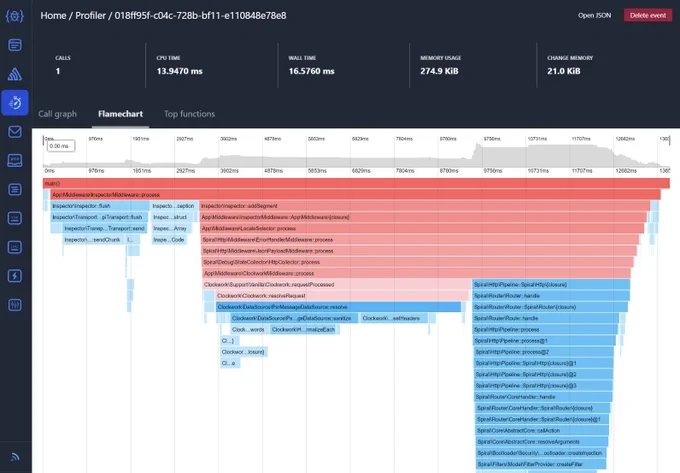Viewport: 680px width, 473px height.
Task: Open the Var Dumper sidebar icon
Action: [15, 218]
